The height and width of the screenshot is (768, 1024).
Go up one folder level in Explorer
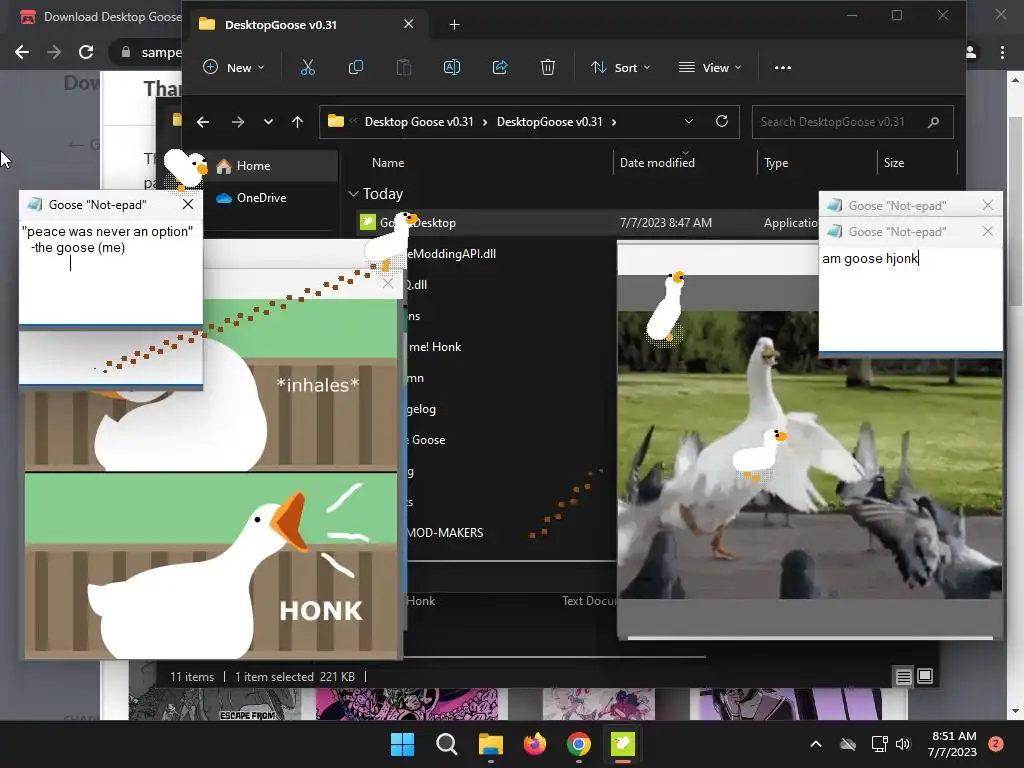(297, 122)
